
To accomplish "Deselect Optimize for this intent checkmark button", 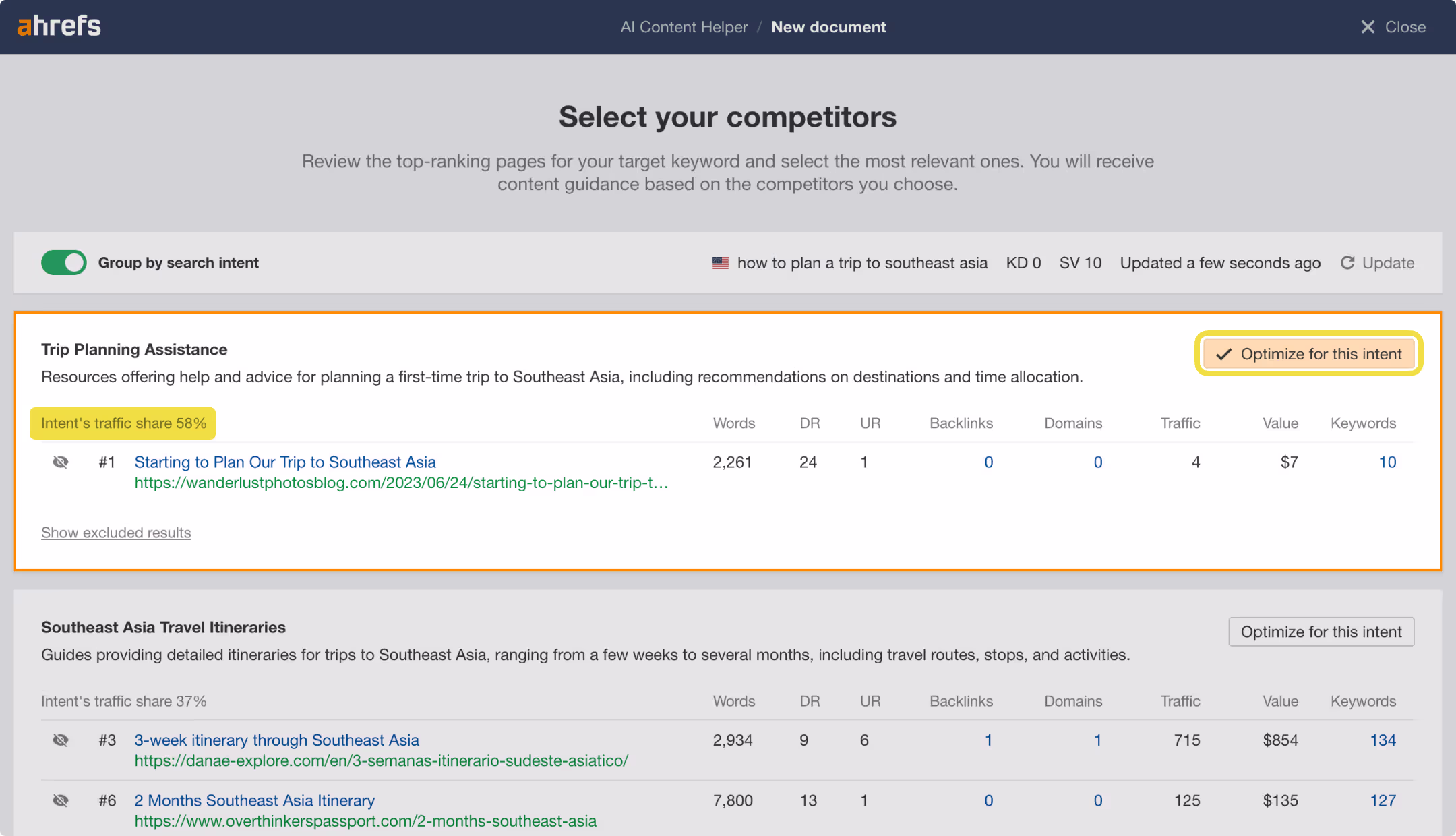I will pos(1308,354).
